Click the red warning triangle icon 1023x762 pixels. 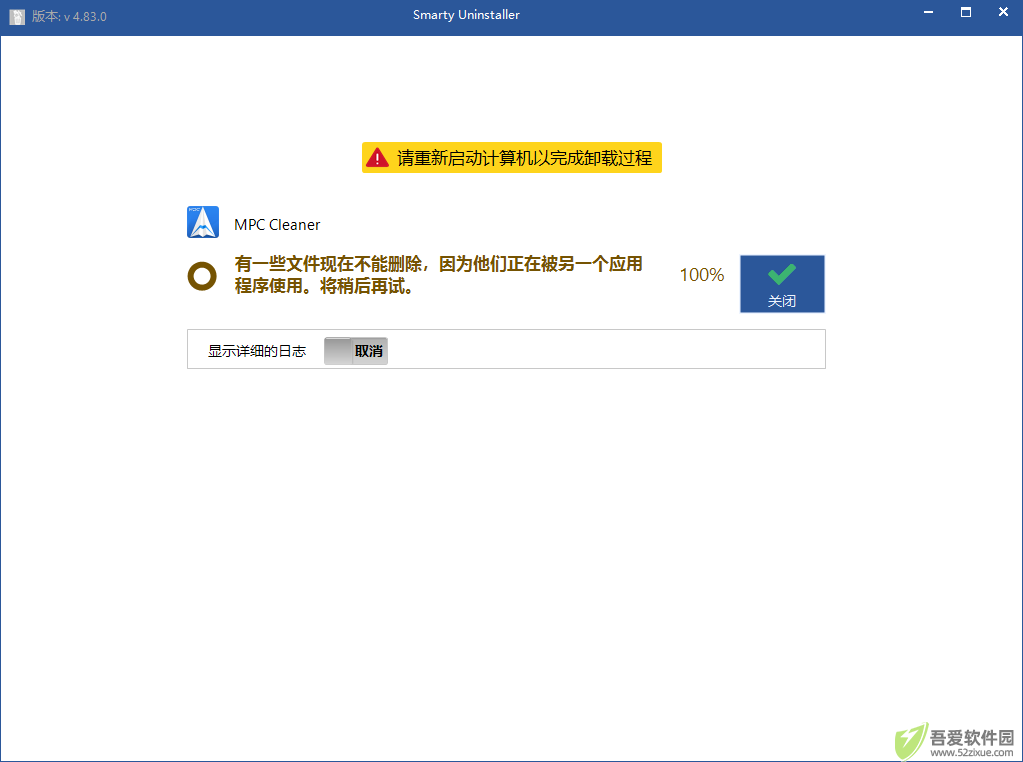[x=377, y=158]
